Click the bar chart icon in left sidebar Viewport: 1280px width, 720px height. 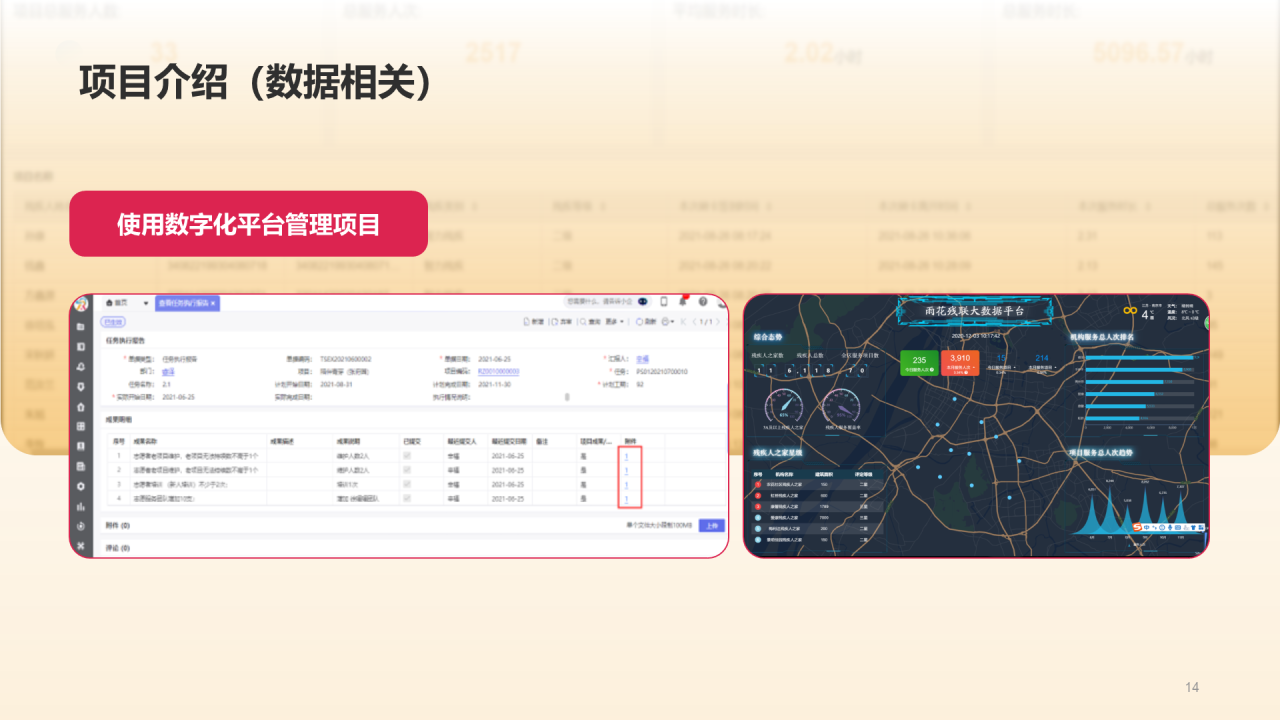81,506
